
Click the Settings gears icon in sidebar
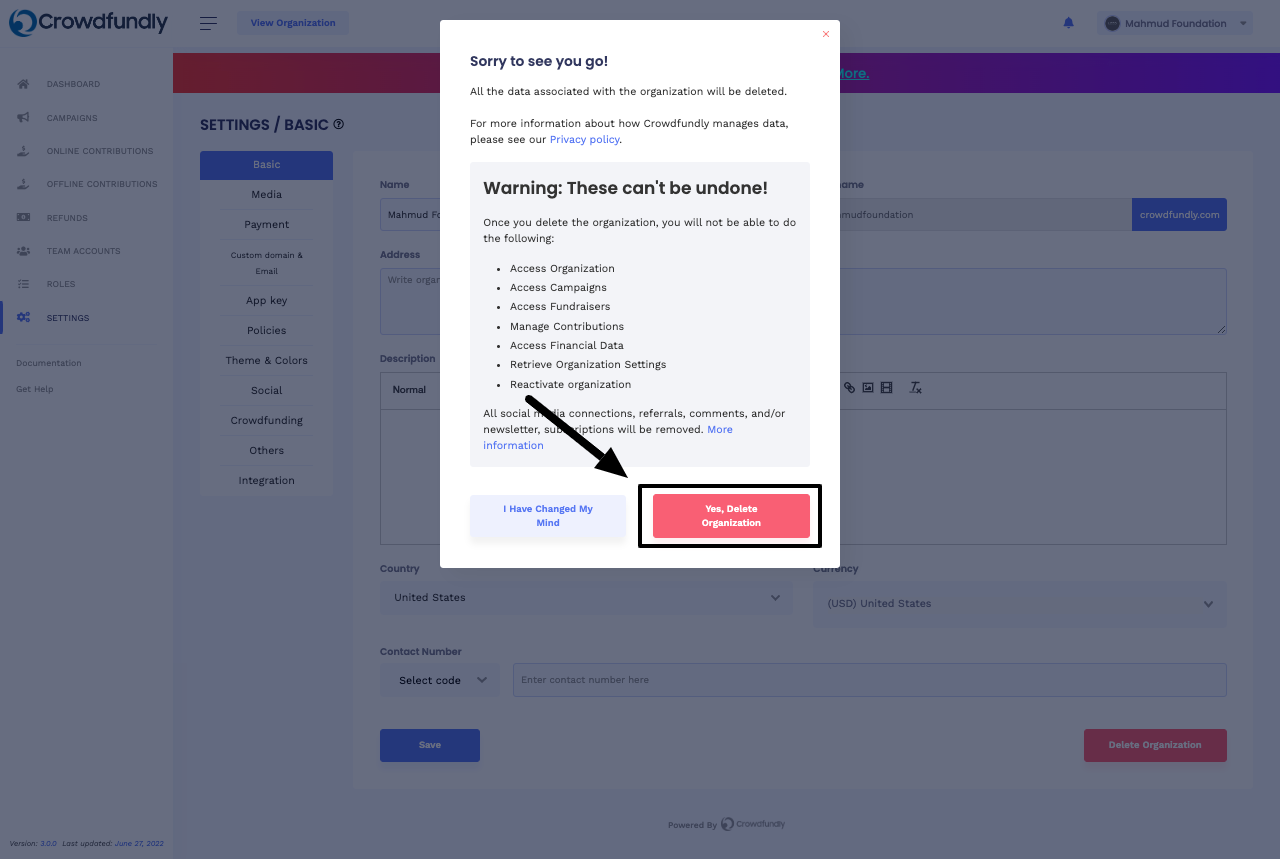click(x=23, y=318)
